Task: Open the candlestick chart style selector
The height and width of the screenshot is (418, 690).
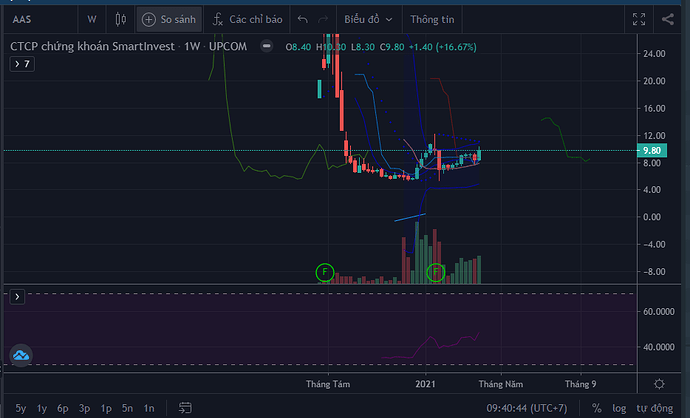Action: [x=121, y=19]
